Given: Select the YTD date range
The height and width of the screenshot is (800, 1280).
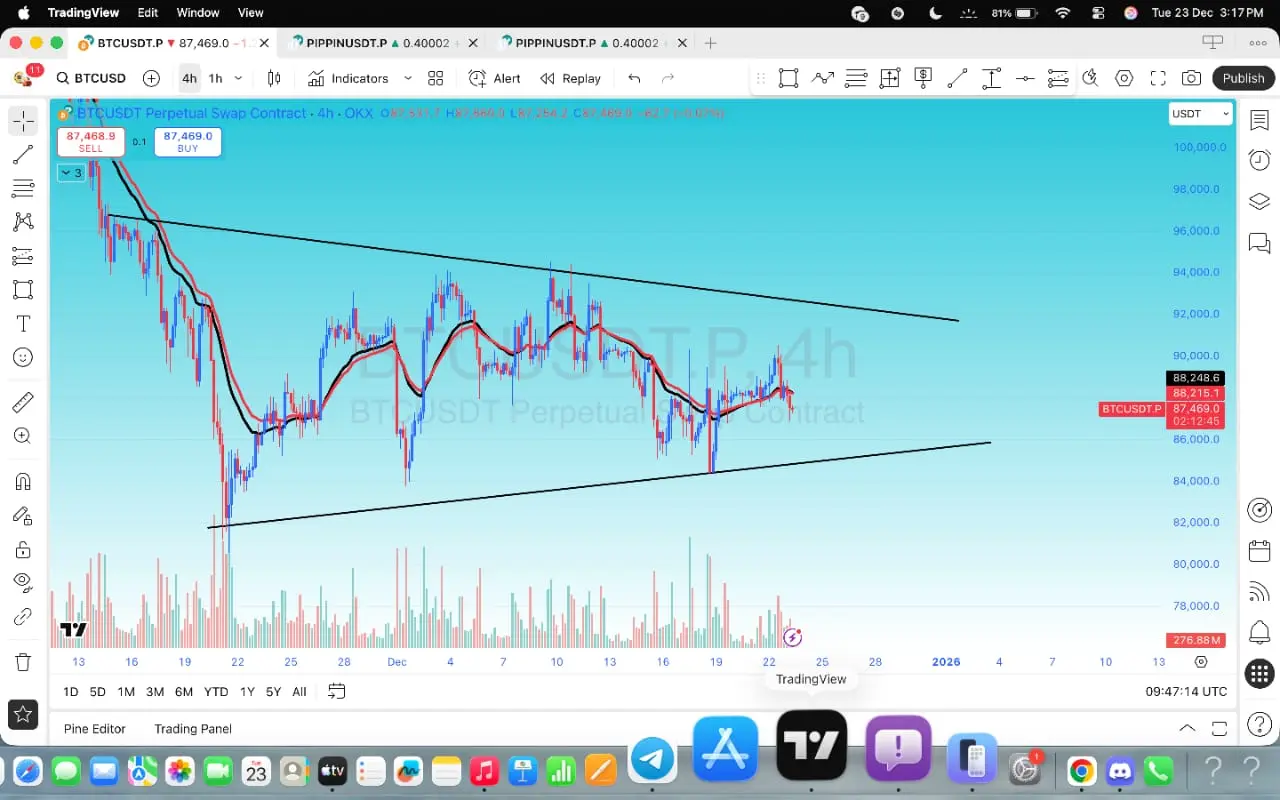Looking at the screenshot, I should point(216,692).
